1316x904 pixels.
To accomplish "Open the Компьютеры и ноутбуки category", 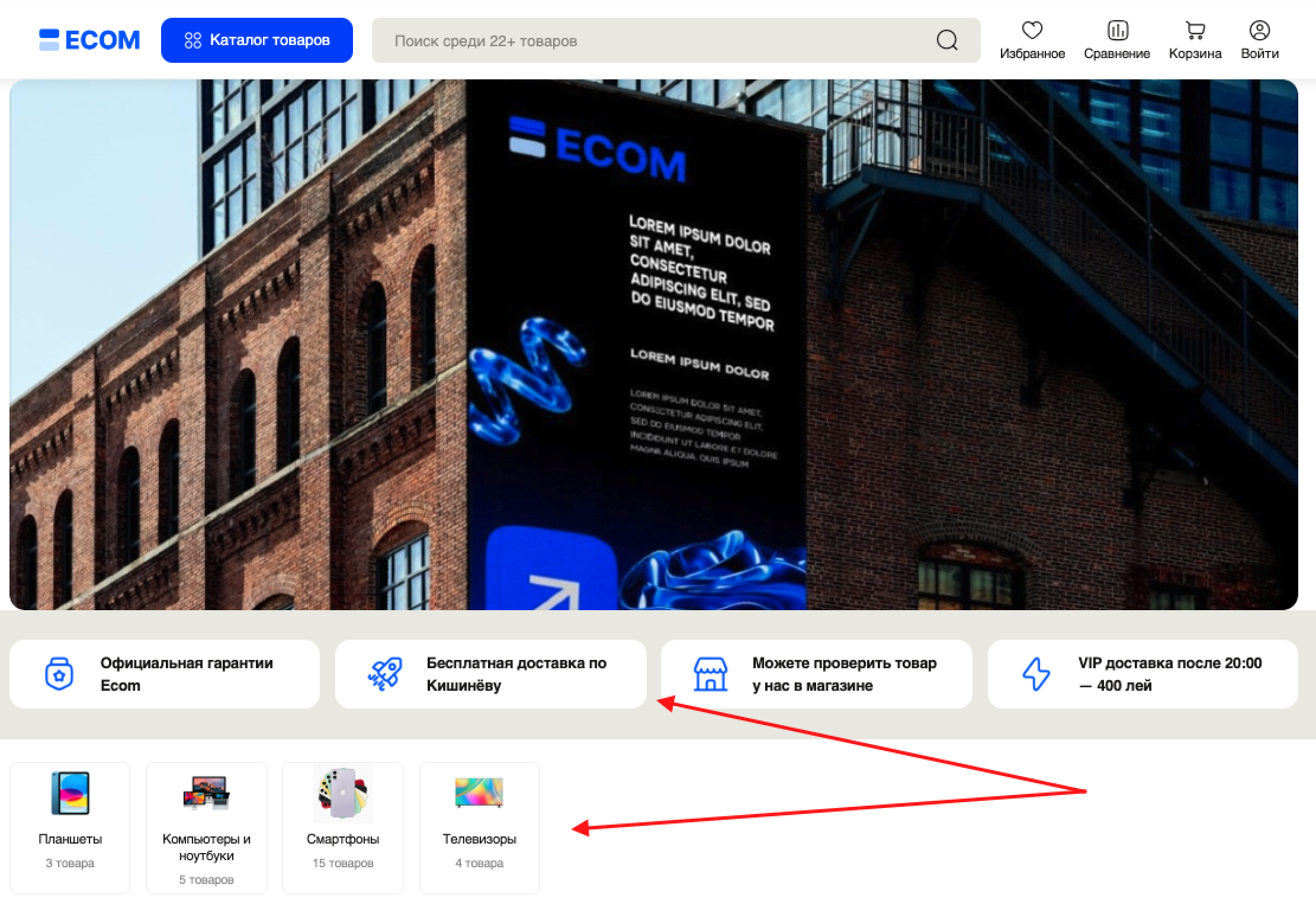I will click(206, 827).
